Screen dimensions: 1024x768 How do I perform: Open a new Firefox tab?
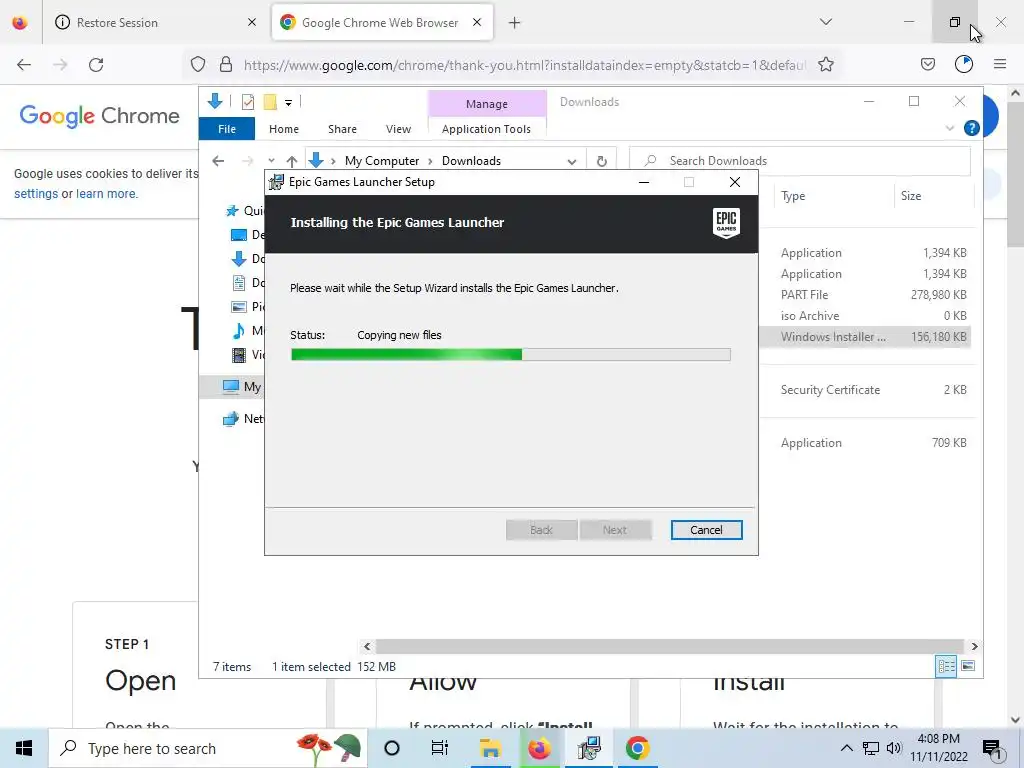(515, 23)
